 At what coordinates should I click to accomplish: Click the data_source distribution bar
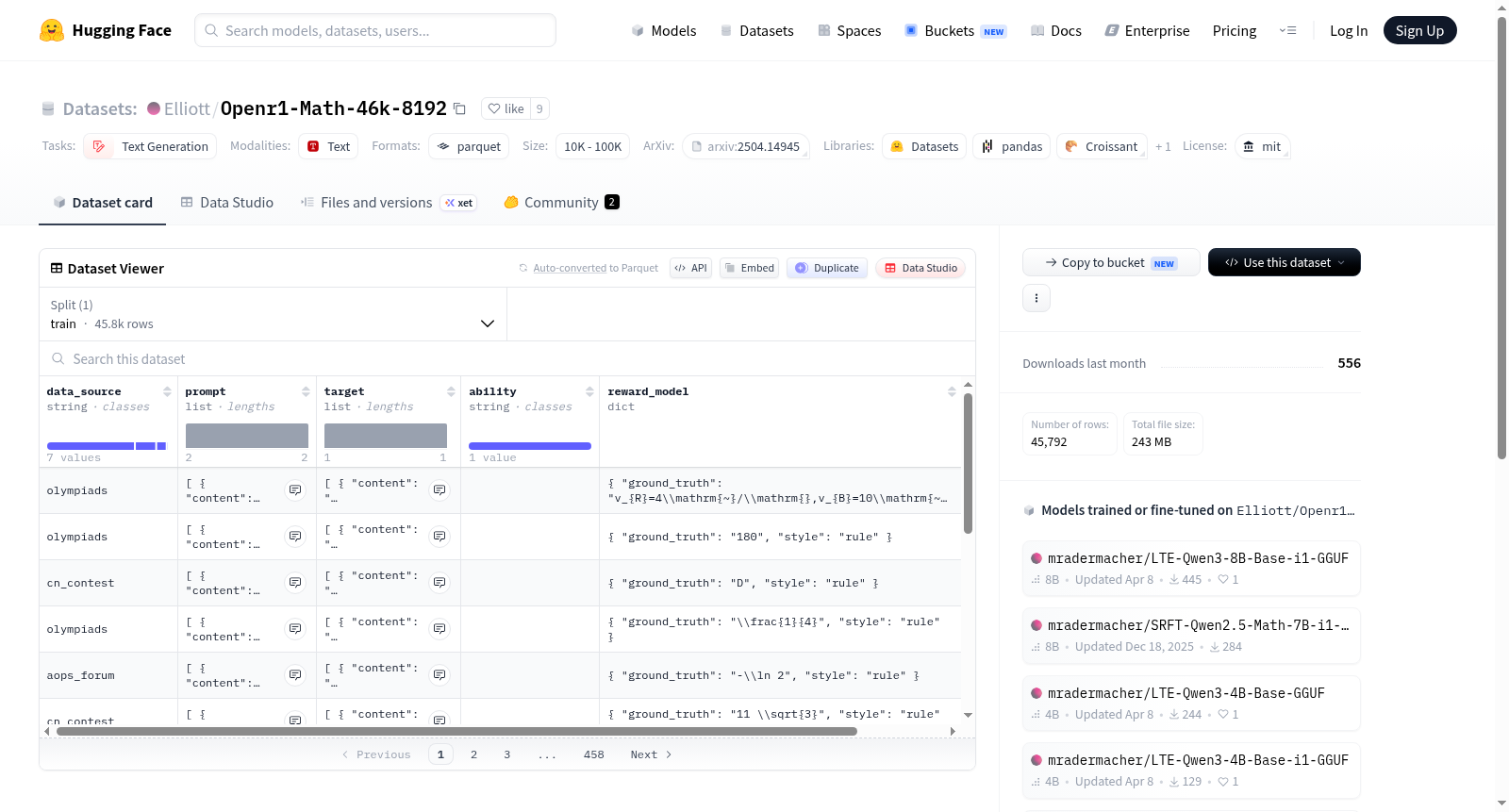point(107,445)
